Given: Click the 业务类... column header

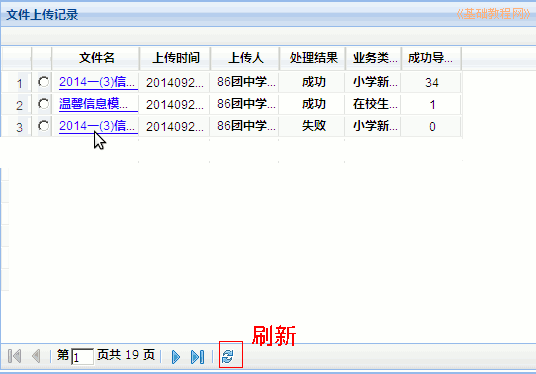Looking at the screenshot, I should 374,58.
